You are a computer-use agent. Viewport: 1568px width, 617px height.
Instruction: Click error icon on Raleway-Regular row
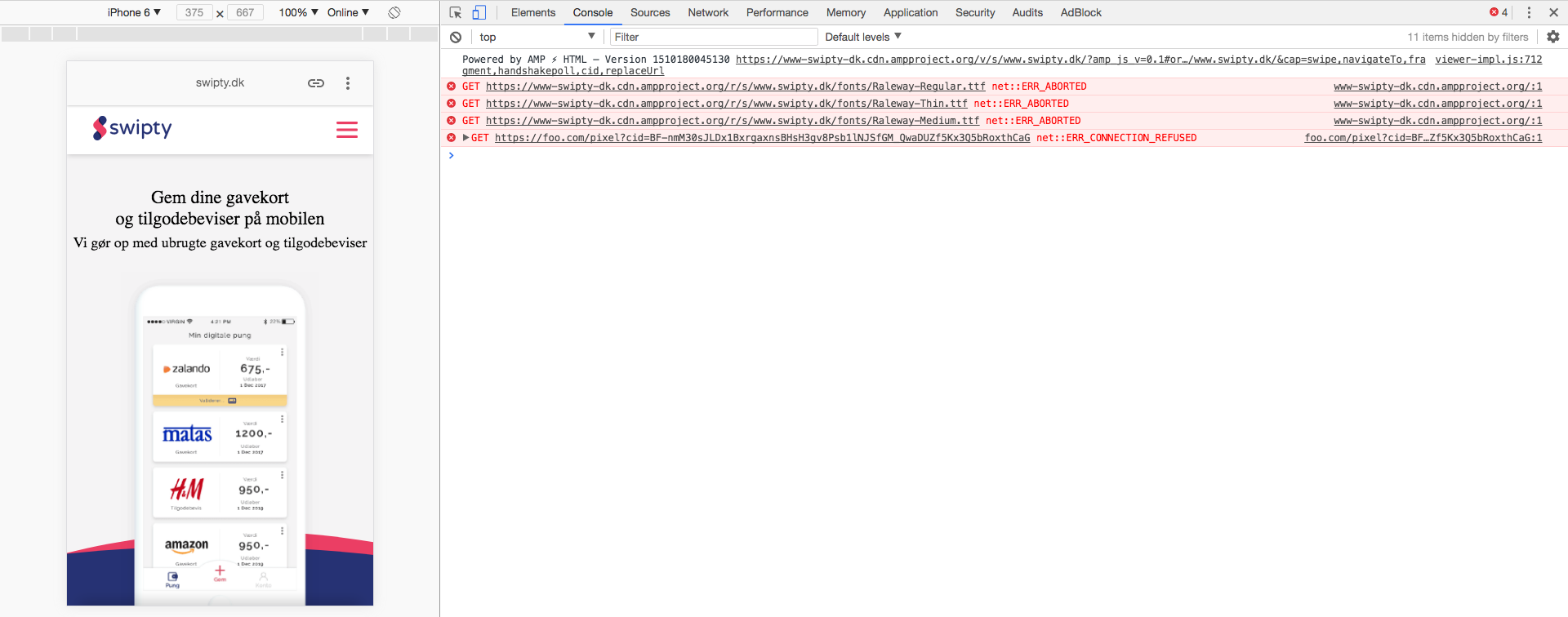click(451, 87)
